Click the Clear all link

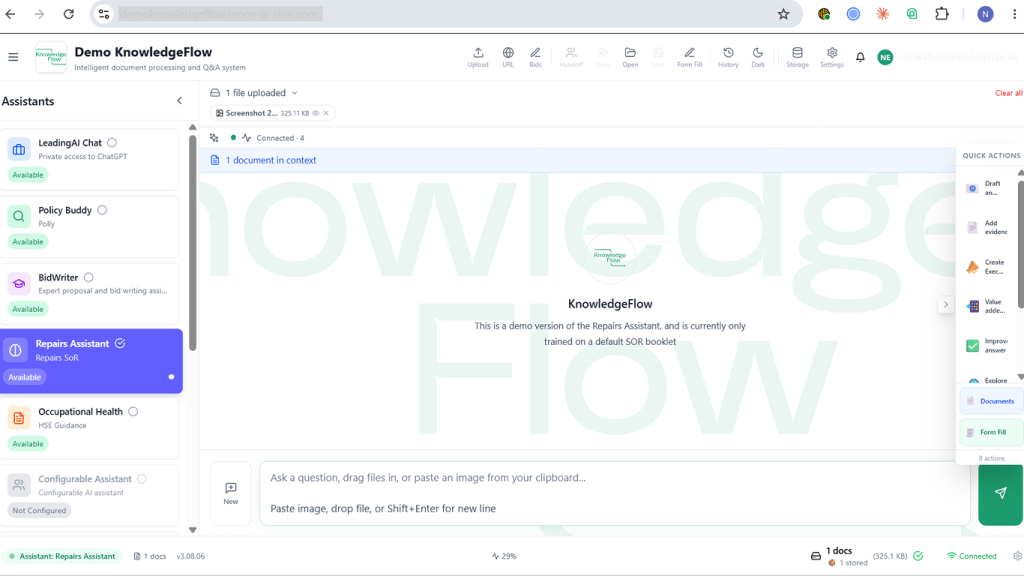click(1008, 93)
